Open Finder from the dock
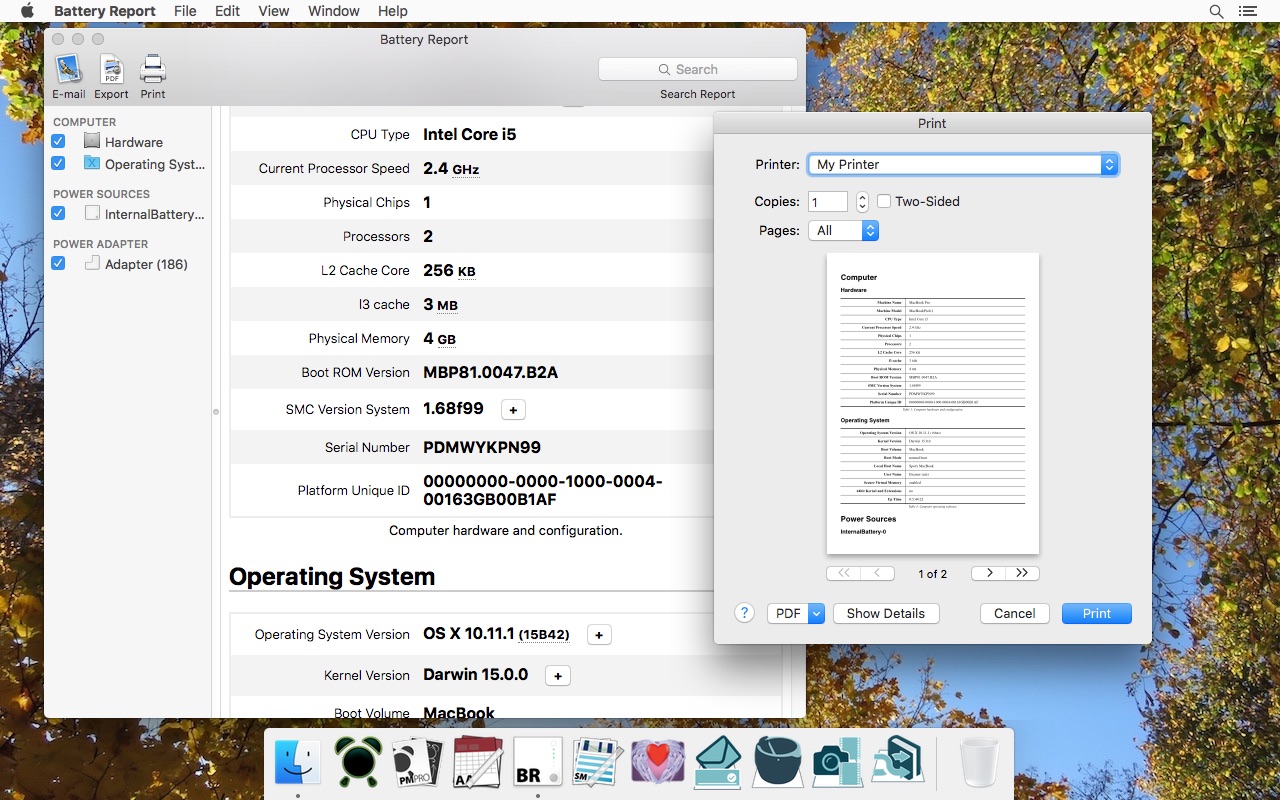 click(298, 762)
